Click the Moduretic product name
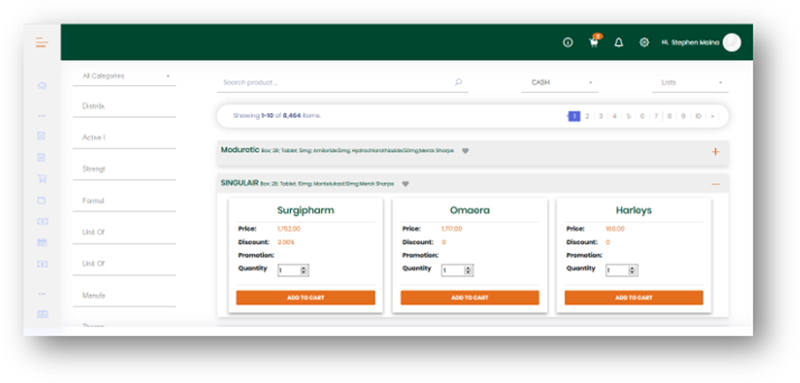Viewport: 800px width, 383px height. click(240, 150)
